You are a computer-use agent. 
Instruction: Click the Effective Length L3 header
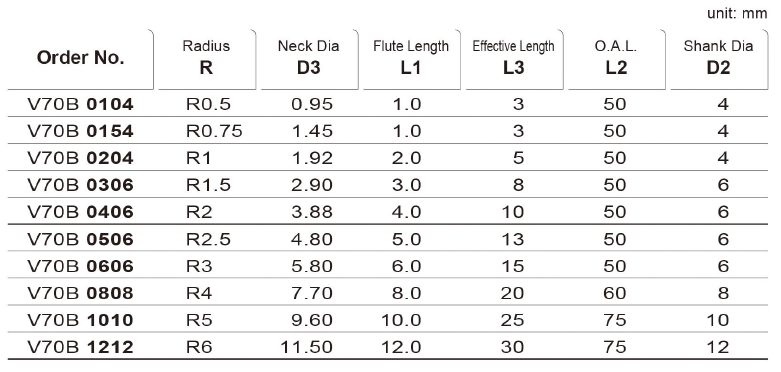tap(514, 58)
